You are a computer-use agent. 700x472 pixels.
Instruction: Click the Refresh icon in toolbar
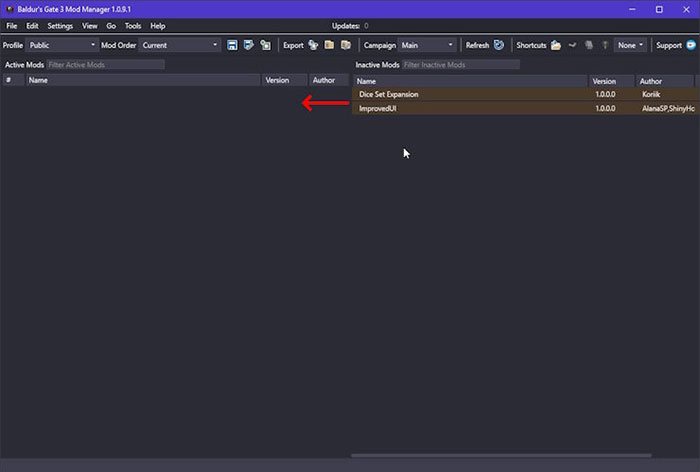point(498,45)
